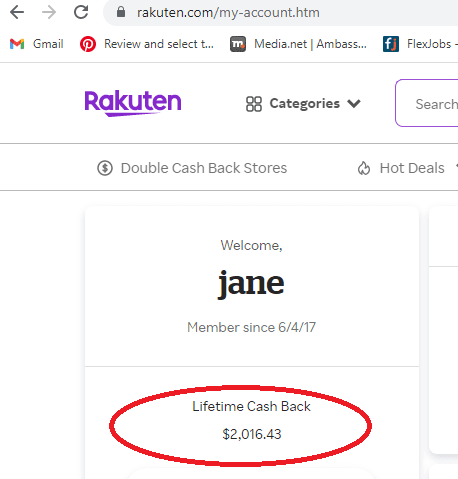Image resolution: width=458 pixels, height=479 pixels.
Task: Reload the page with refresh icon
Action: [x=81, y=12]
